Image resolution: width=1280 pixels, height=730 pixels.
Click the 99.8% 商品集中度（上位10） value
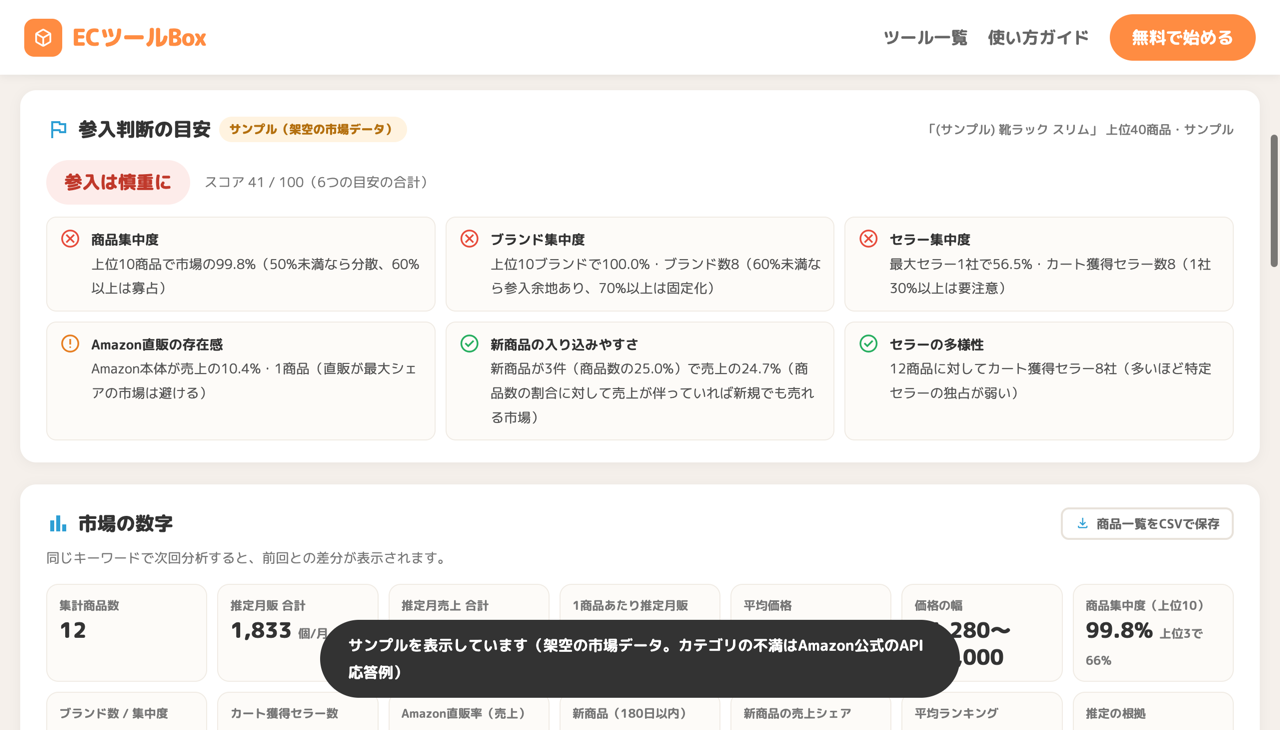pos(1119,630)
